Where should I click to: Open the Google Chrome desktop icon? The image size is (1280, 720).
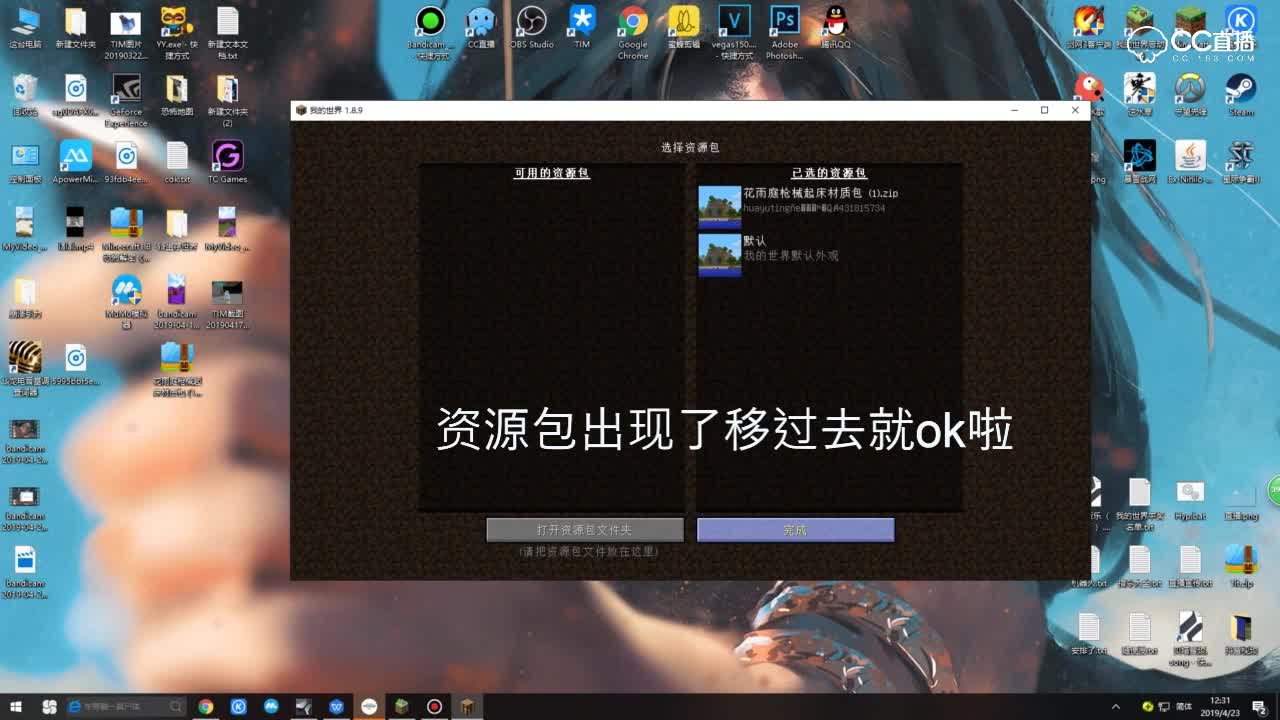tap(632, 32)
